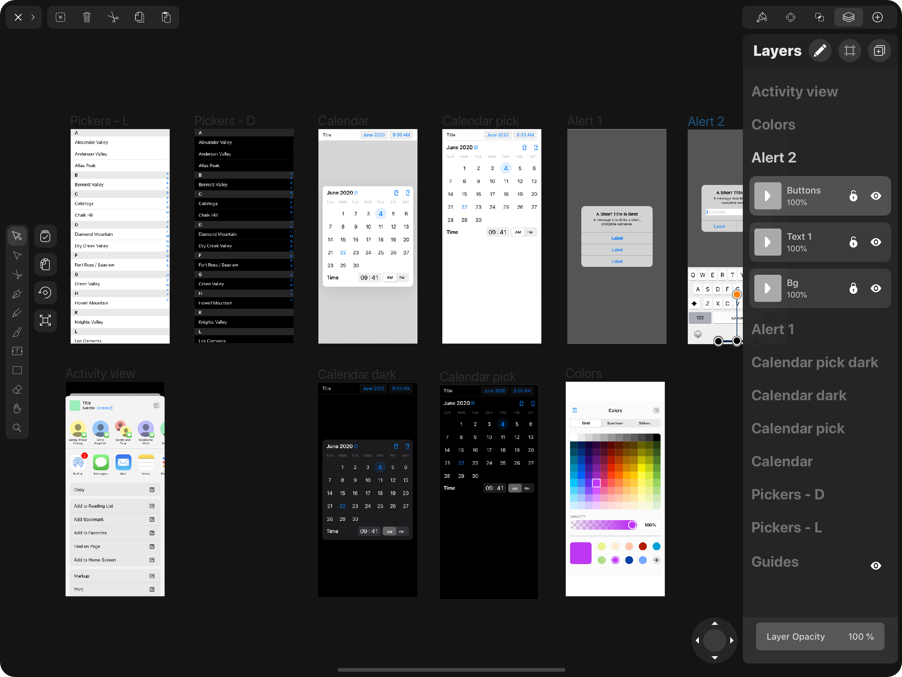Click the trash delete icon

pyautogui.click(x=87, y=17)
